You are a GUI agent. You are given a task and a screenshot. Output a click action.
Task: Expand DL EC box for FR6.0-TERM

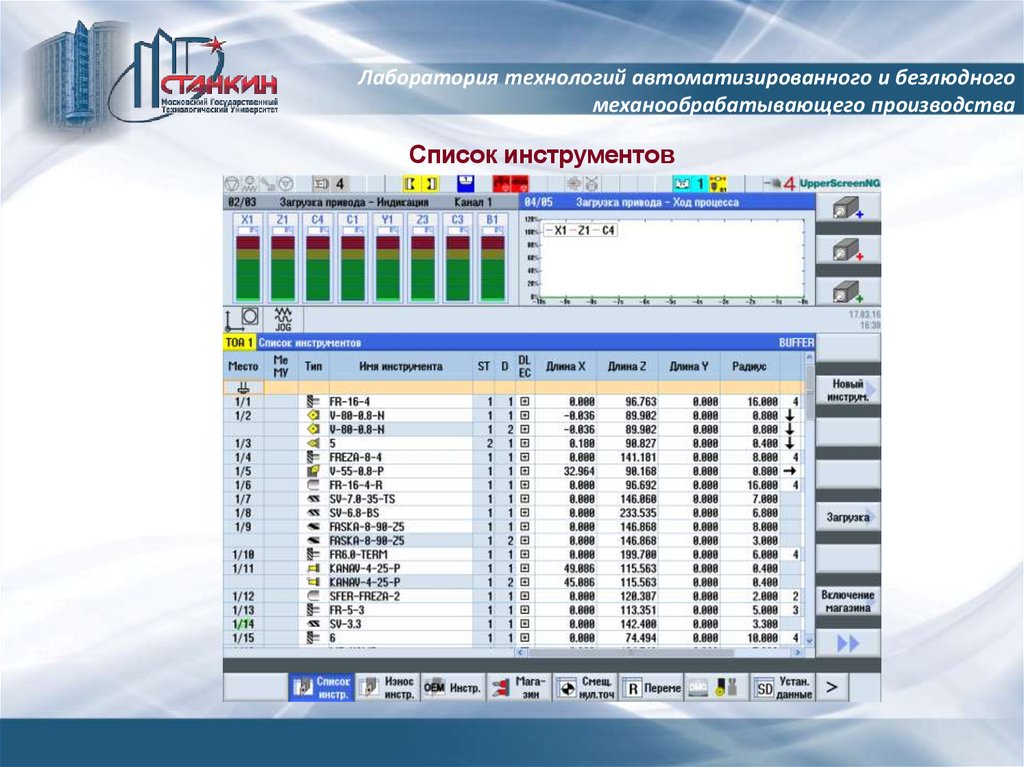pyautogui.click(x=524, y=555)
